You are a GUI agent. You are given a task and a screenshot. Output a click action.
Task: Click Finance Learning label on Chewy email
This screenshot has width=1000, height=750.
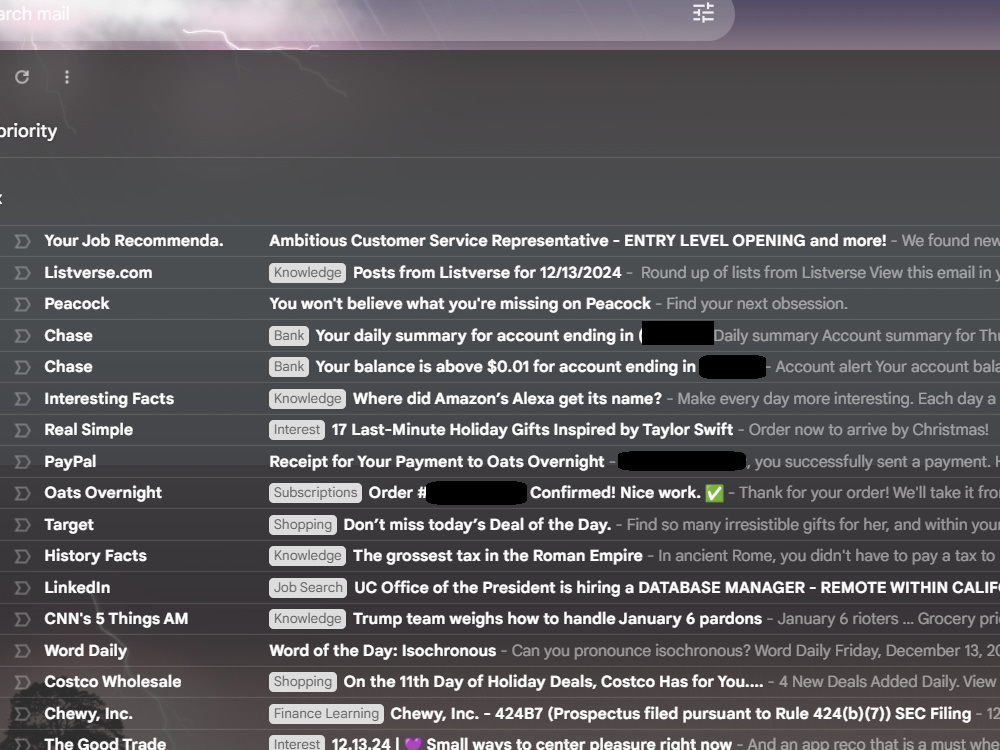tap(326, 714)
